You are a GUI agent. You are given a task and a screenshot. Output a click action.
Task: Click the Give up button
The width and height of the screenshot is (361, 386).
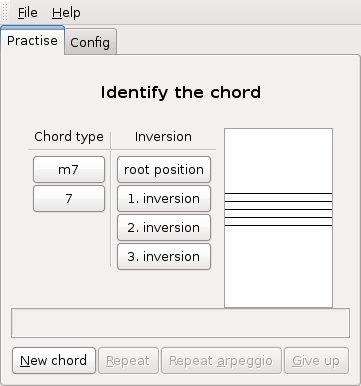316,361
